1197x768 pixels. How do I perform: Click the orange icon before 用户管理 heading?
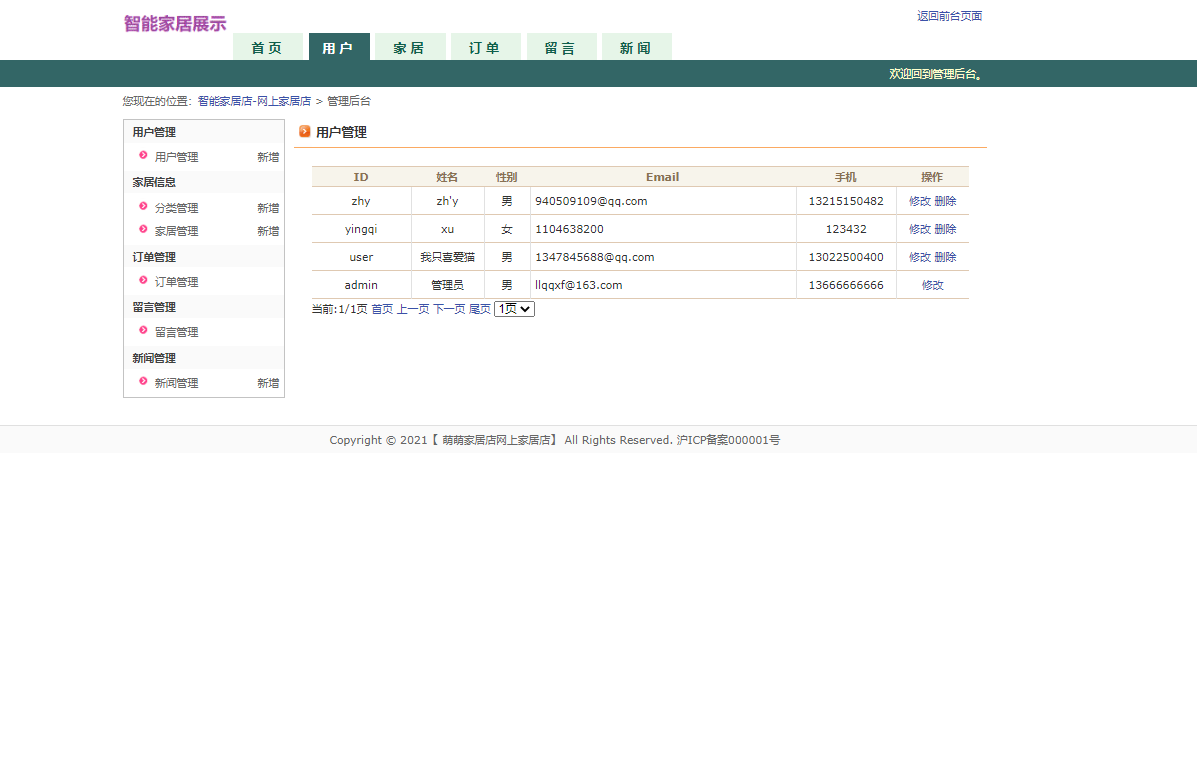point(304,131)
